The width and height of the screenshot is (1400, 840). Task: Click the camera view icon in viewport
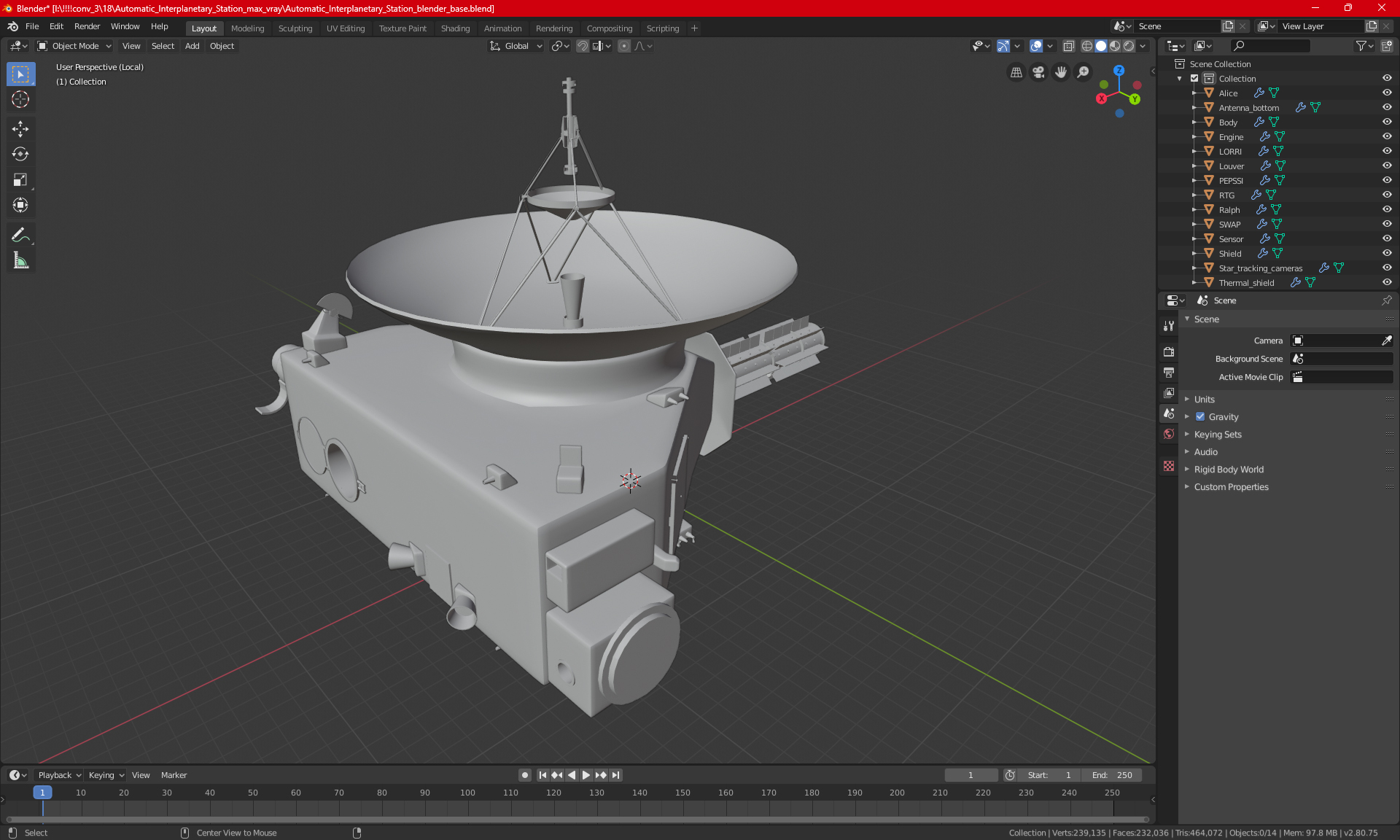click(1038, 72)
